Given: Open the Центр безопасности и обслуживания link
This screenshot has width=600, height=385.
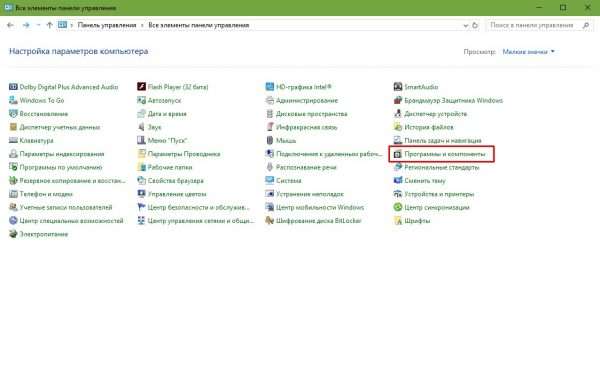Looking at the screenshot, I should pyautogui.click(x=199, y=207).
